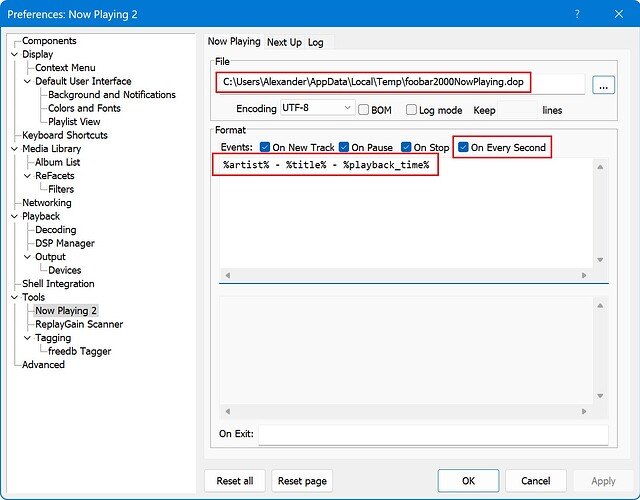The image size is (640, 500).
Task: Select Keyboard Shortcuts page
Action: (64, 135)
